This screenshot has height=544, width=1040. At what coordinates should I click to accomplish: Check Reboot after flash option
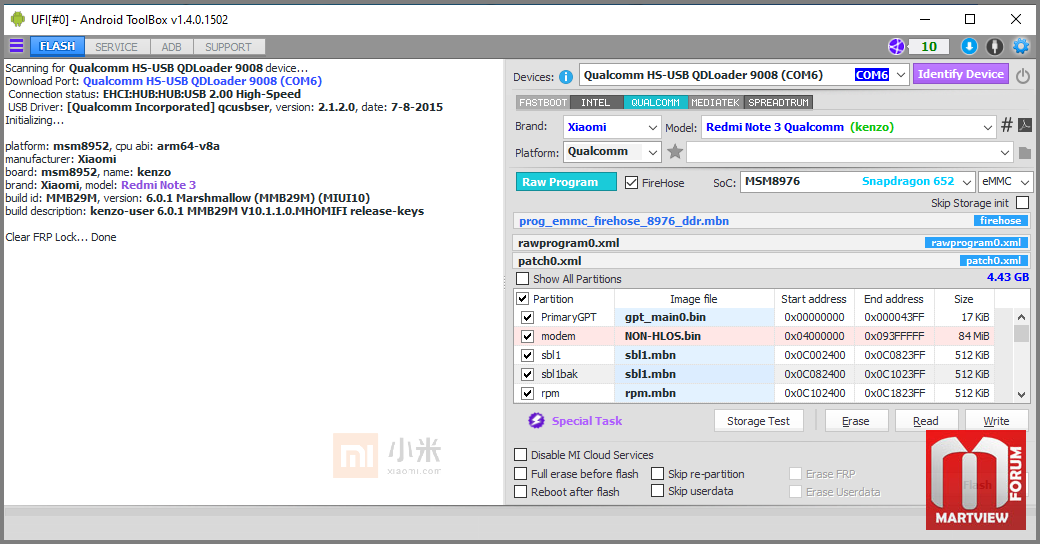[521, 492]
